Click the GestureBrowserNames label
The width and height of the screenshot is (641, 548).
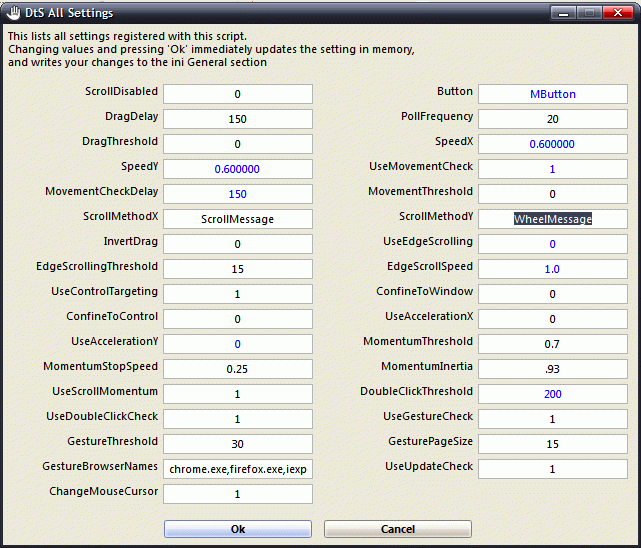(100, 466)
